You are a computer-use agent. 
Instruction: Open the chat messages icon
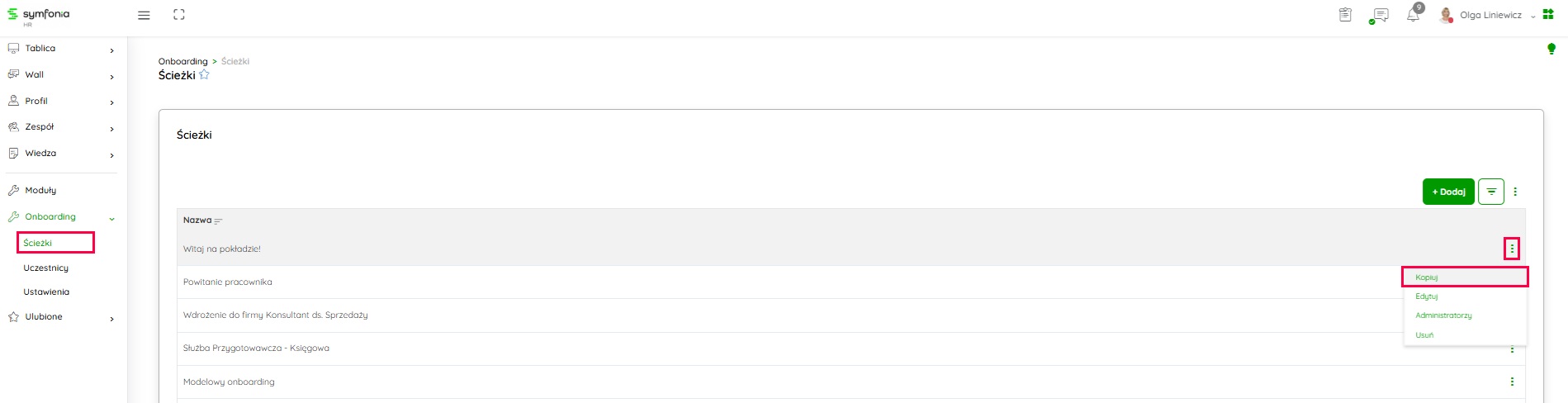(1379, 15)
